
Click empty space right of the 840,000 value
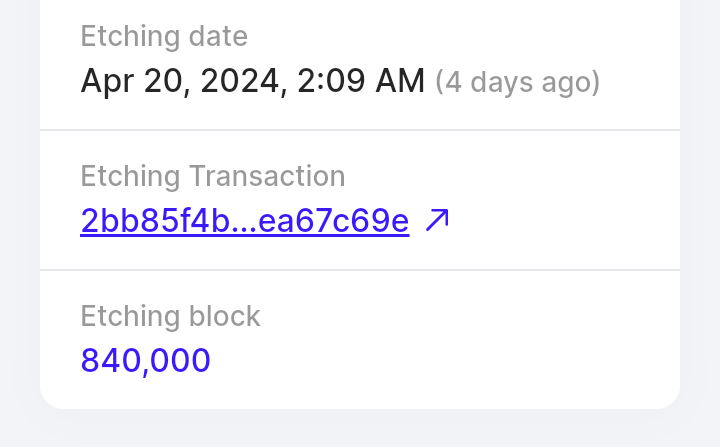(x=450, y=360)
